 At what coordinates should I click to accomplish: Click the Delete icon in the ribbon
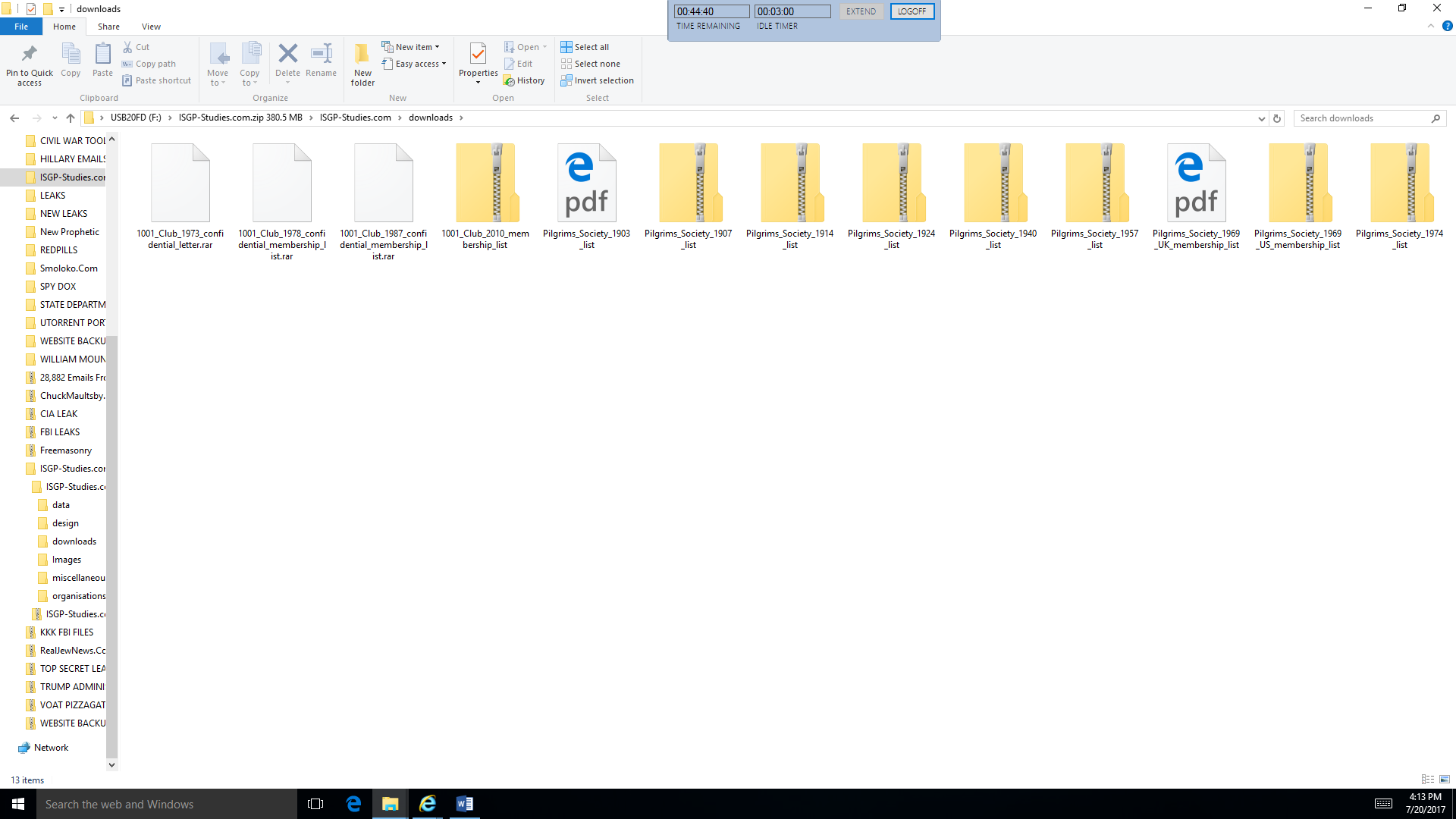[287, 54]
